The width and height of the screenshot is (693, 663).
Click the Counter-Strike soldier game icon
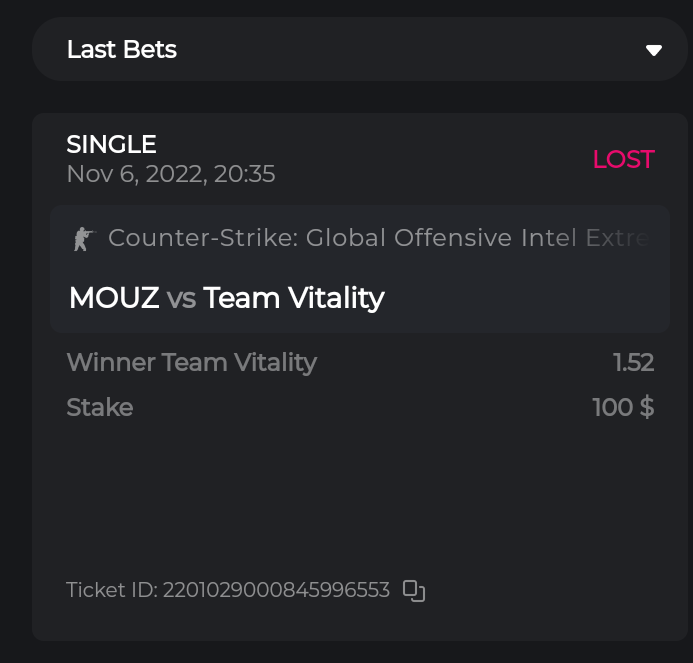[82, 239]
